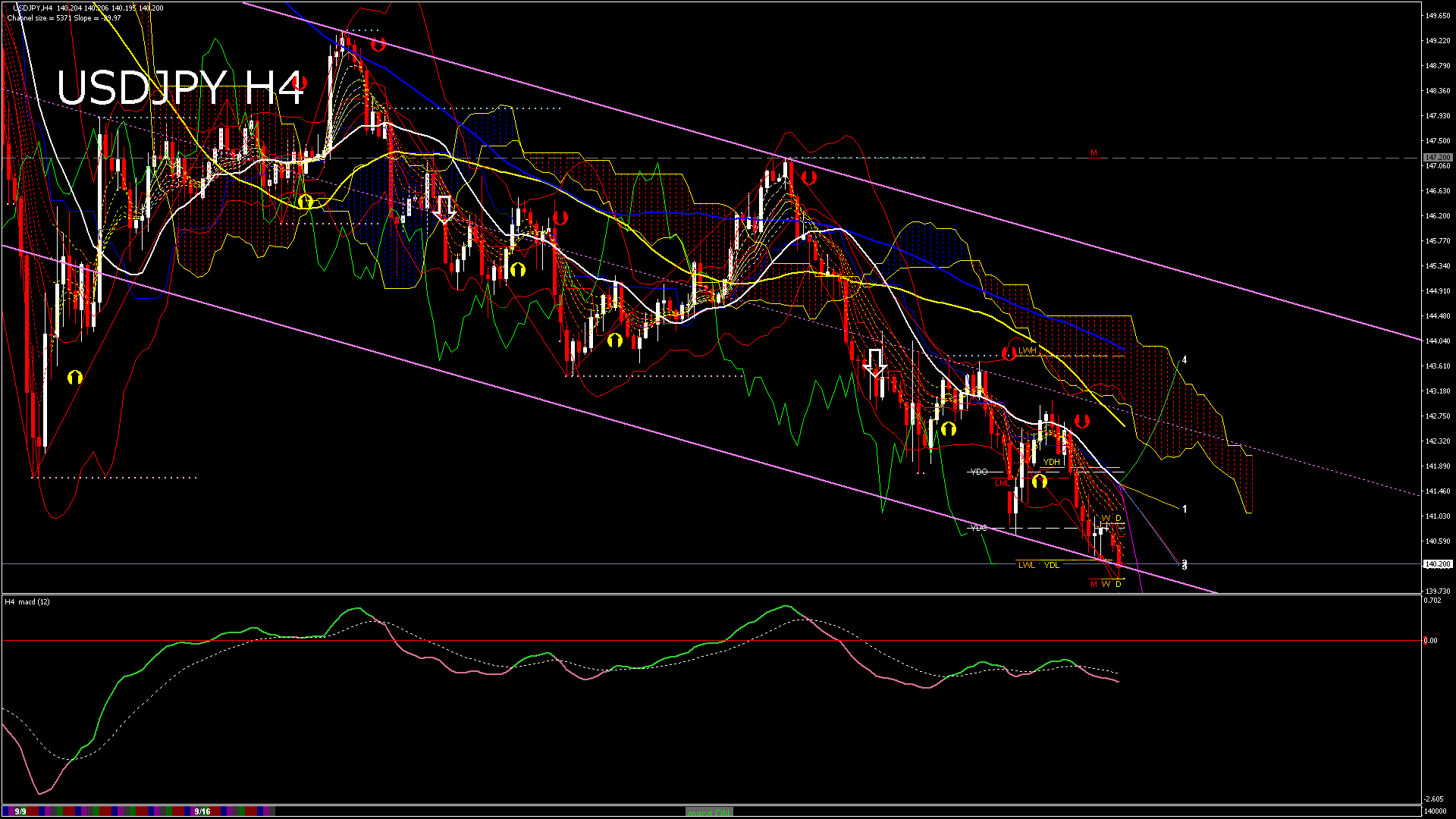Image resolution: width=1456 pixels, height=819 pixels.
Task: Click the USDJPY H4 chart title text
Action: click(x=181, y=88)
